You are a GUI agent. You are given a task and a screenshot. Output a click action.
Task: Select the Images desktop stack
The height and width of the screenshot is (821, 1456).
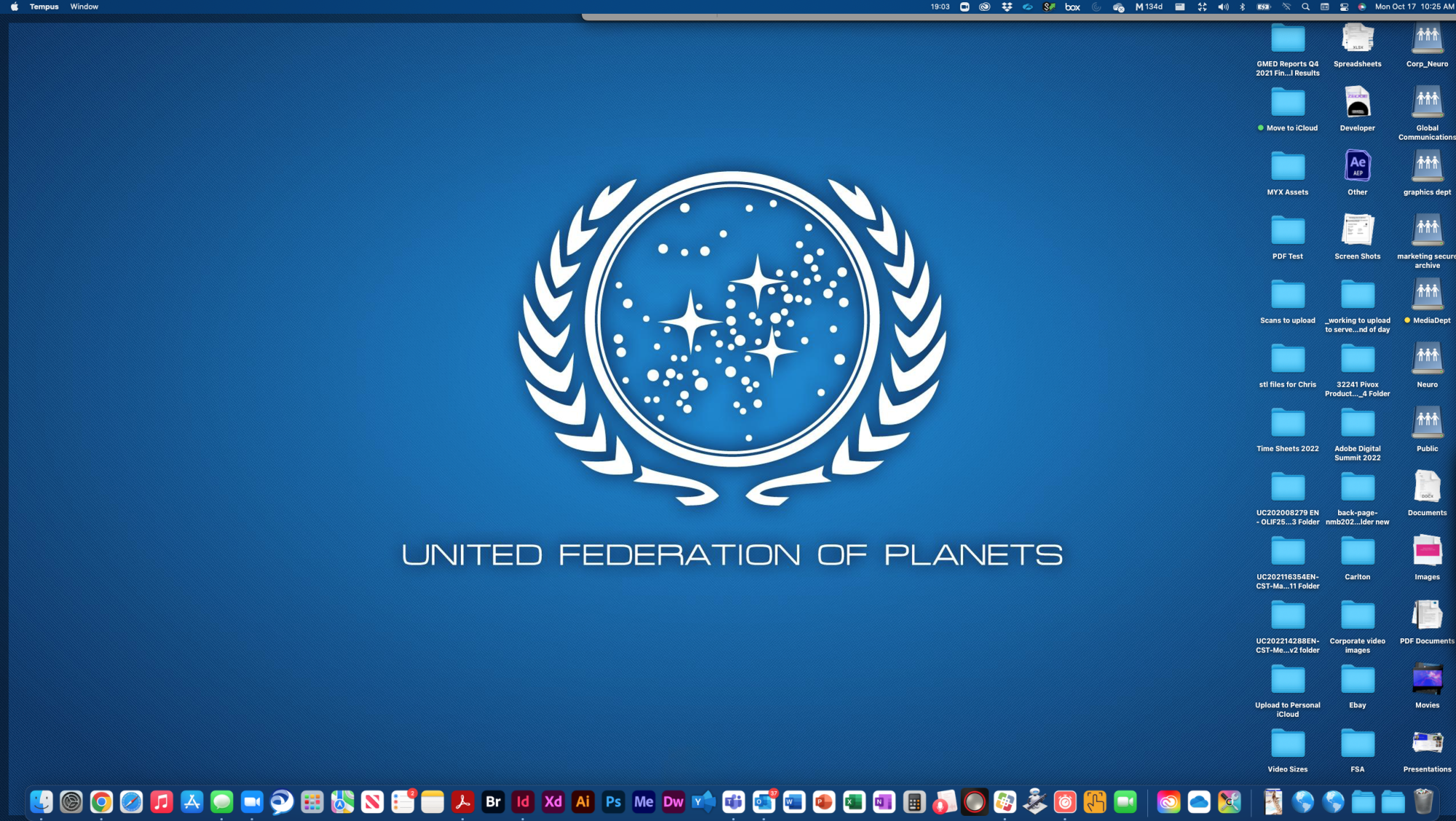pyautogui.click(x=1428, y=558)
